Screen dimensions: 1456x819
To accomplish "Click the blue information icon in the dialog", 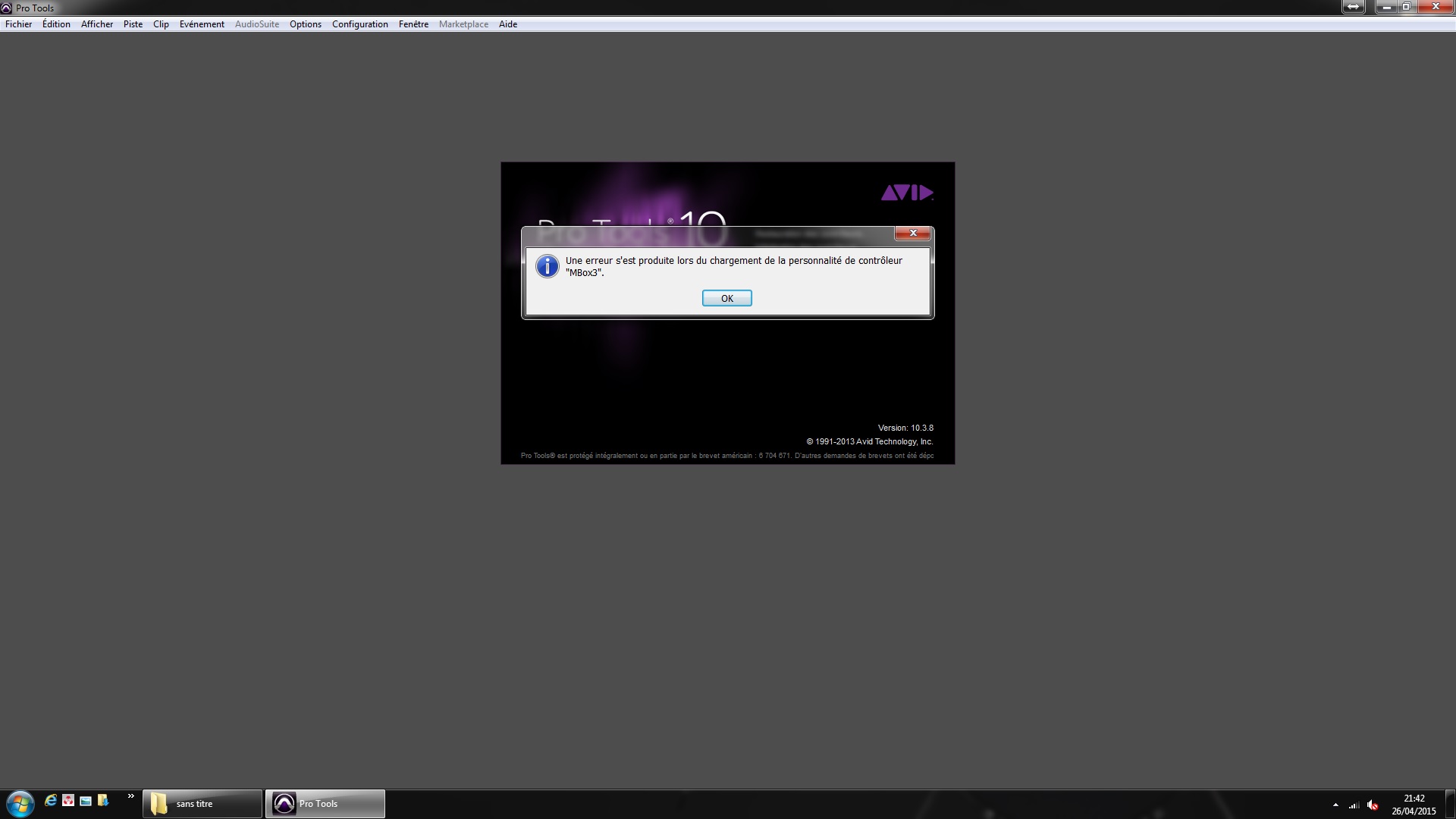I will click(x=547, y=266).
